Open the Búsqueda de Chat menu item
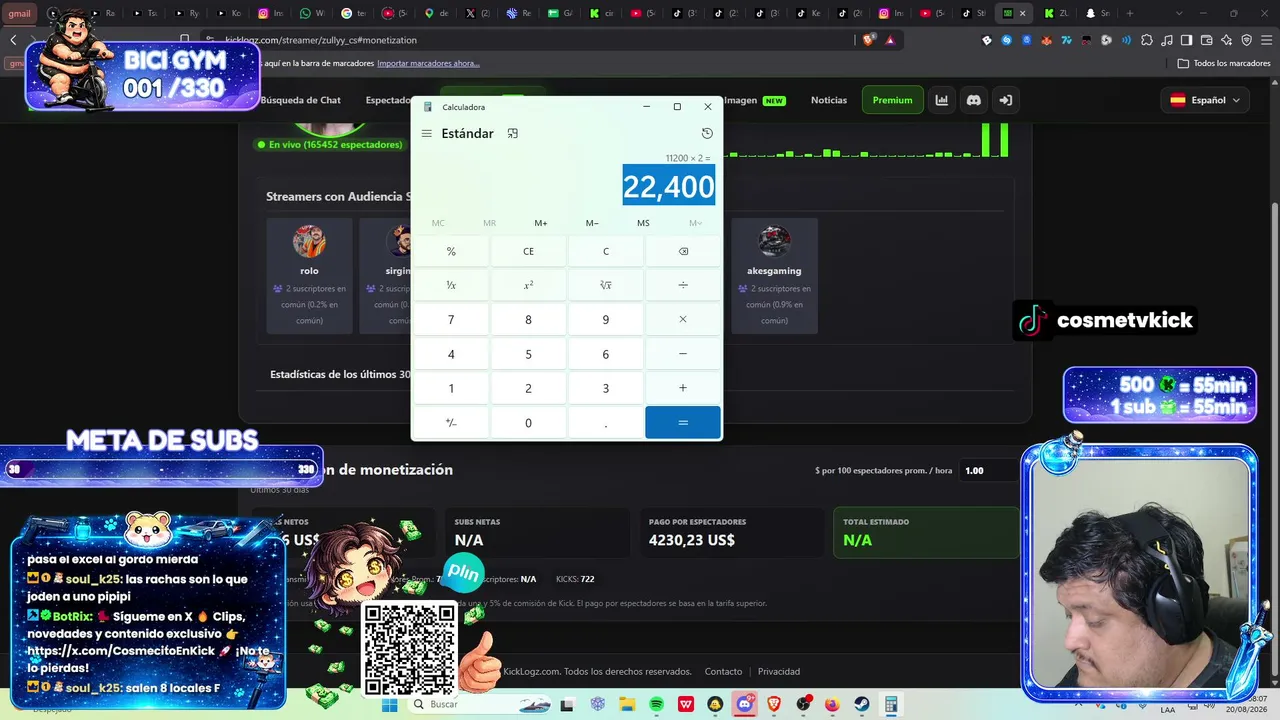This screenshot has height=720, width=1280. click(x=301, y=100)
